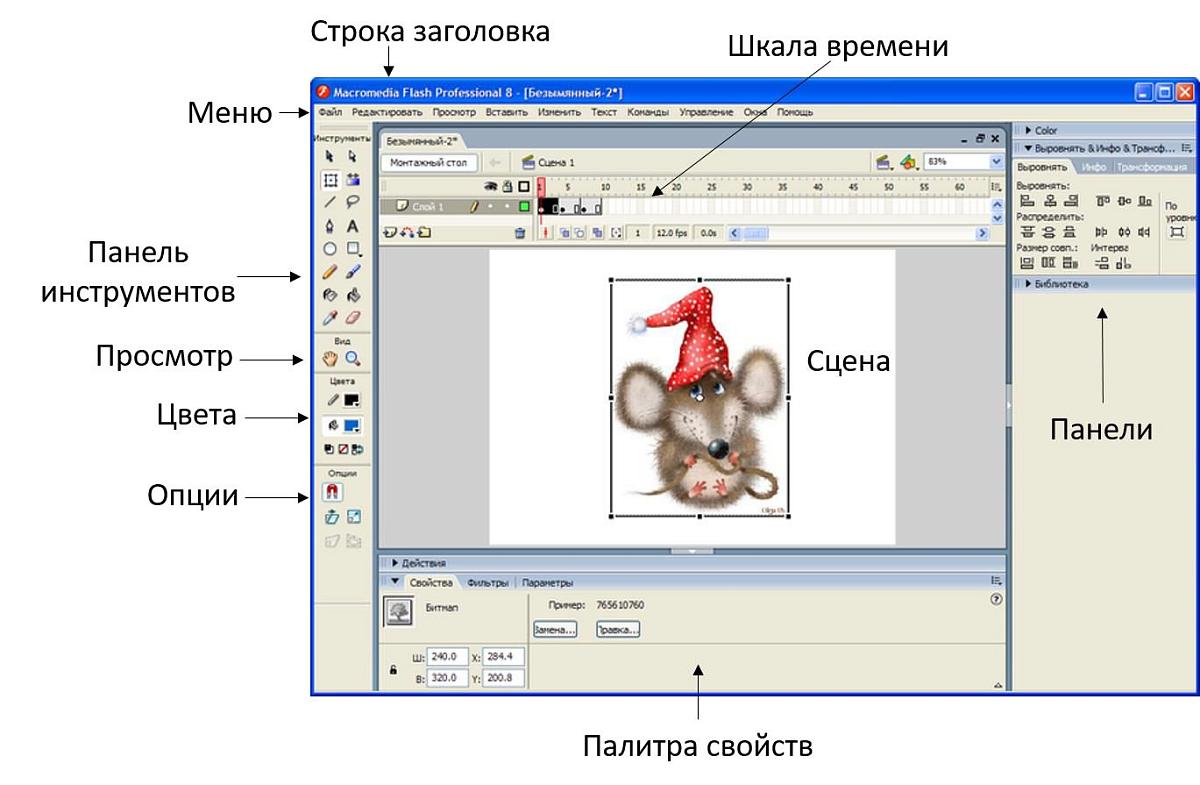Viewport: 1200px width, 785px height.
Task: Click align left edge icon
Action: click(1026, 201)
